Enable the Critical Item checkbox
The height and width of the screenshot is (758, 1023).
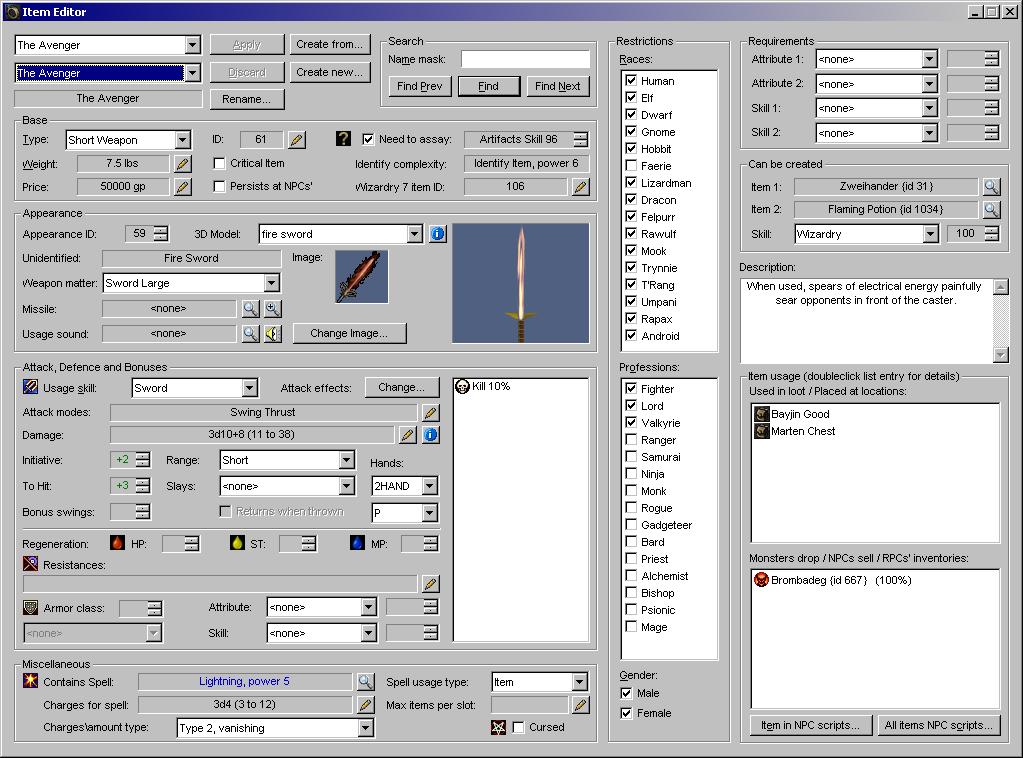(x=220, y=163)
